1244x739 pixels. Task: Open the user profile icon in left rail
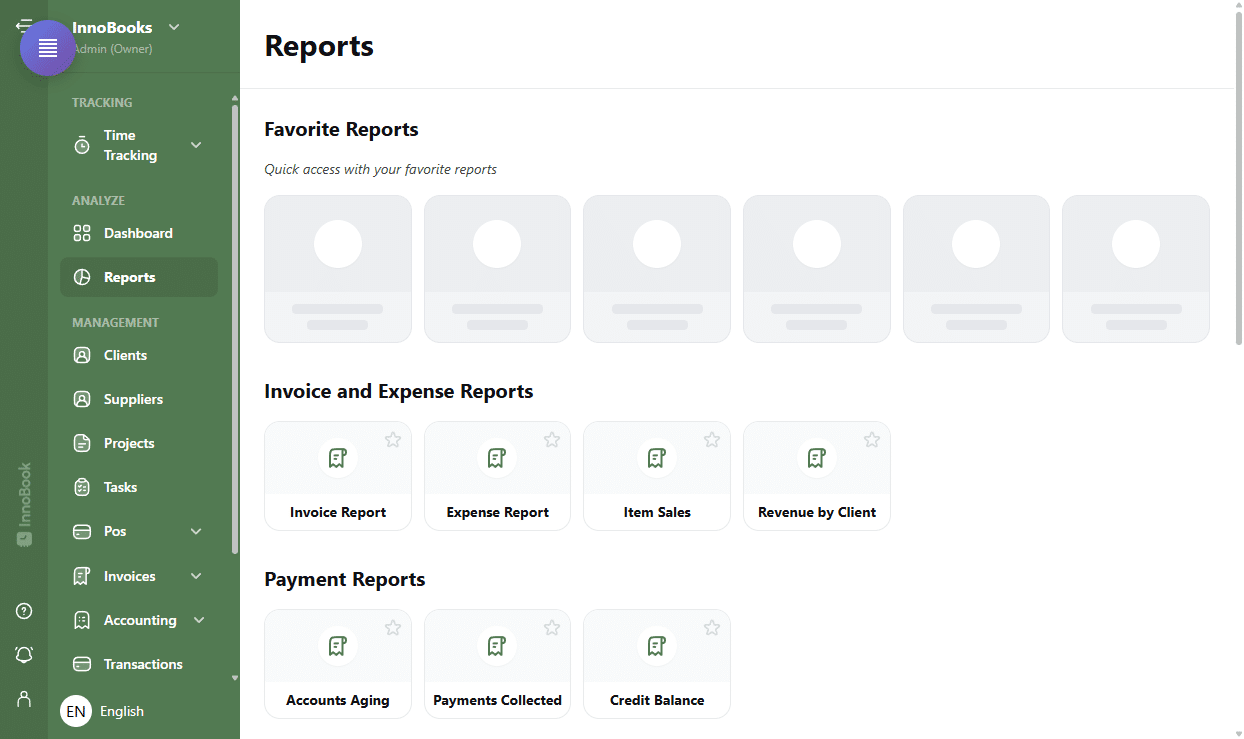[x=24, y=698]
